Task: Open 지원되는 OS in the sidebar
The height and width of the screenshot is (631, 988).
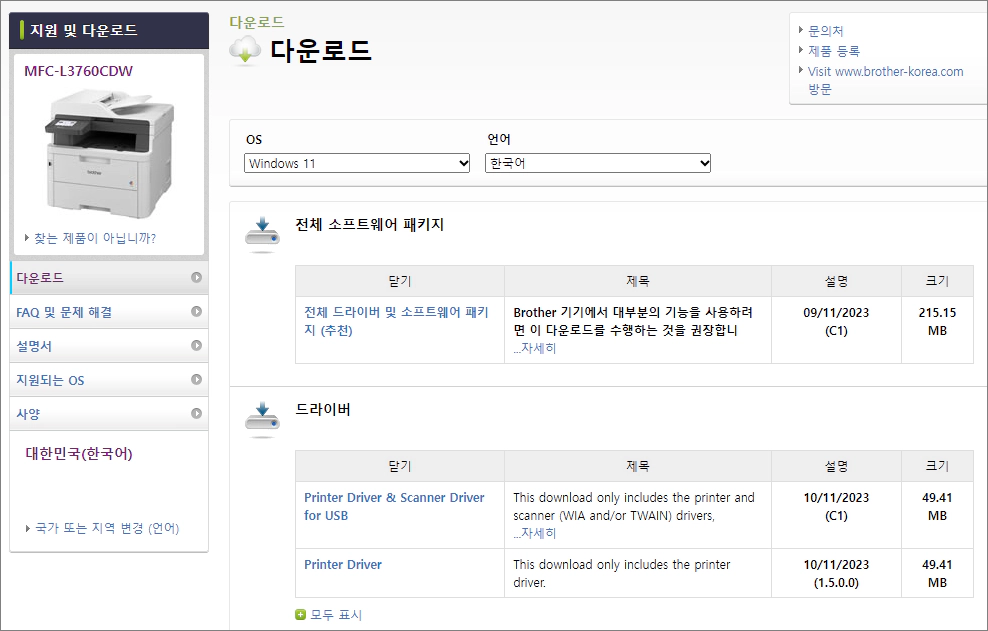Action: [109, 380]
